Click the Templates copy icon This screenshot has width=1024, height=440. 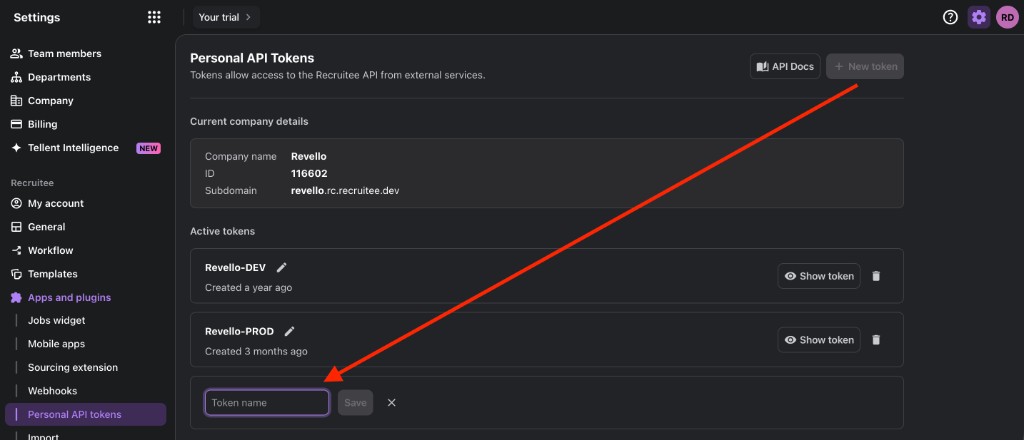[16, 274]
